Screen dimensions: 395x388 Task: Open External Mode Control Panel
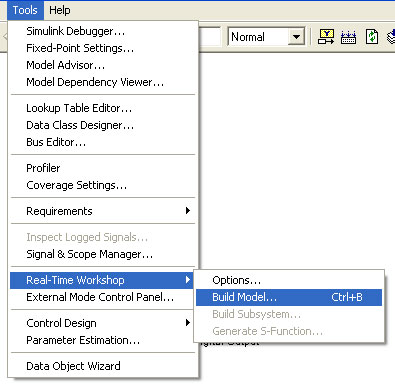pos(103,297)
